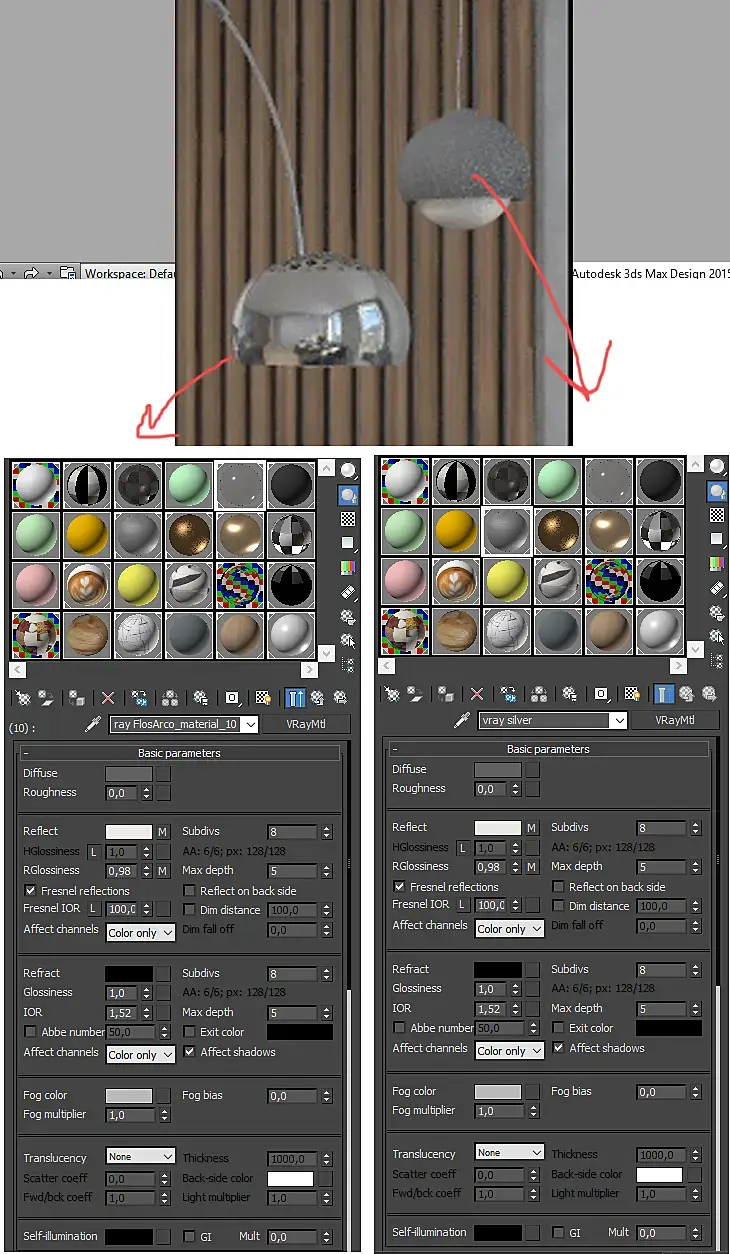Screen dimensions: 730x1254
Task: Click Fog color swatch in vray silver panel
Action: tap(498, 1091)
